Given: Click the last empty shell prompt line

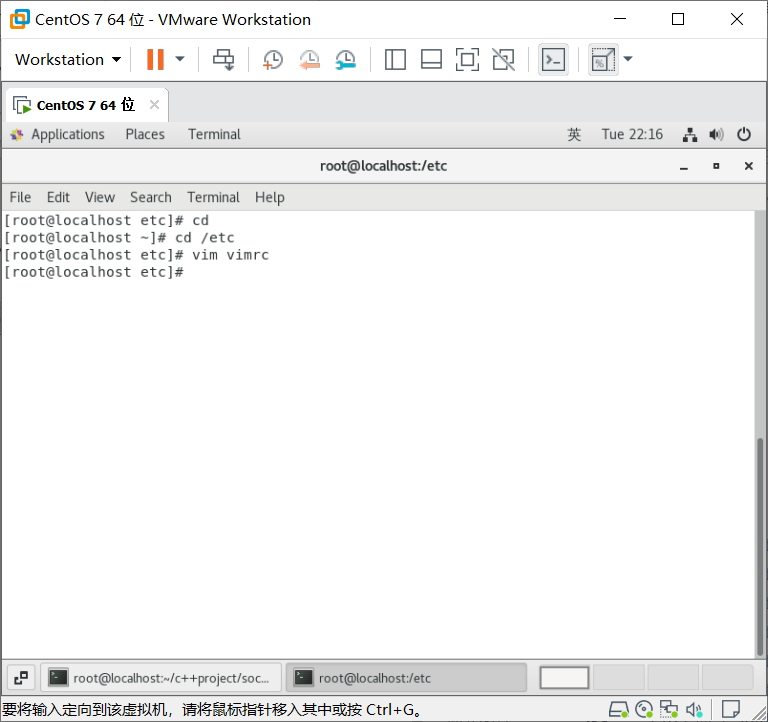Looking at the screenshot, I should pyautogui.click(x=94, y=272).
